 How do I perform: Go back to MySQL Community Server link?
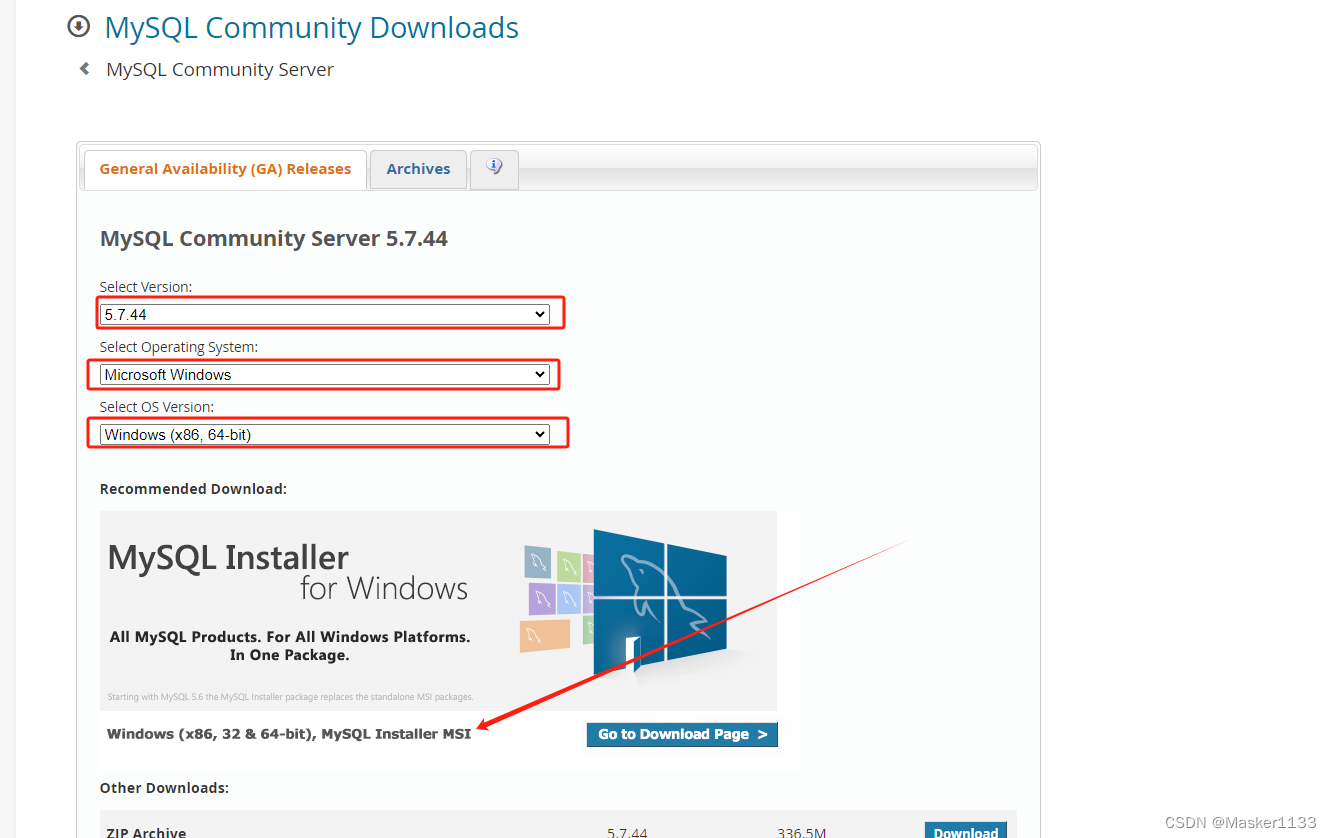220,70
